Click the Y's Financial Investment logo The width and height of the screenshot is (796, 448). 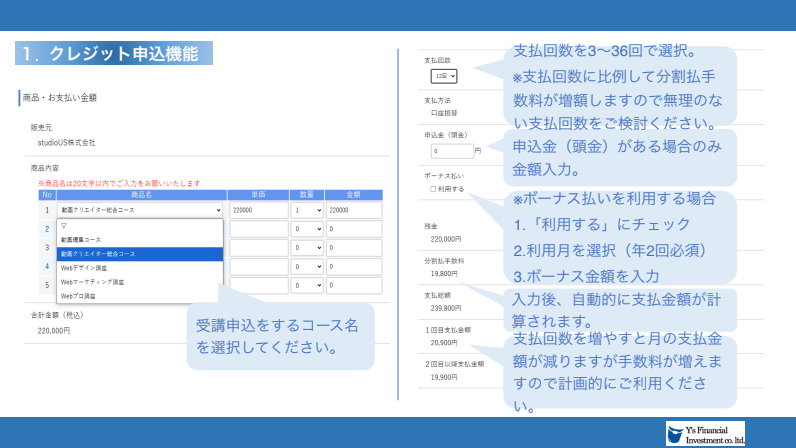[x=705, y=432]
